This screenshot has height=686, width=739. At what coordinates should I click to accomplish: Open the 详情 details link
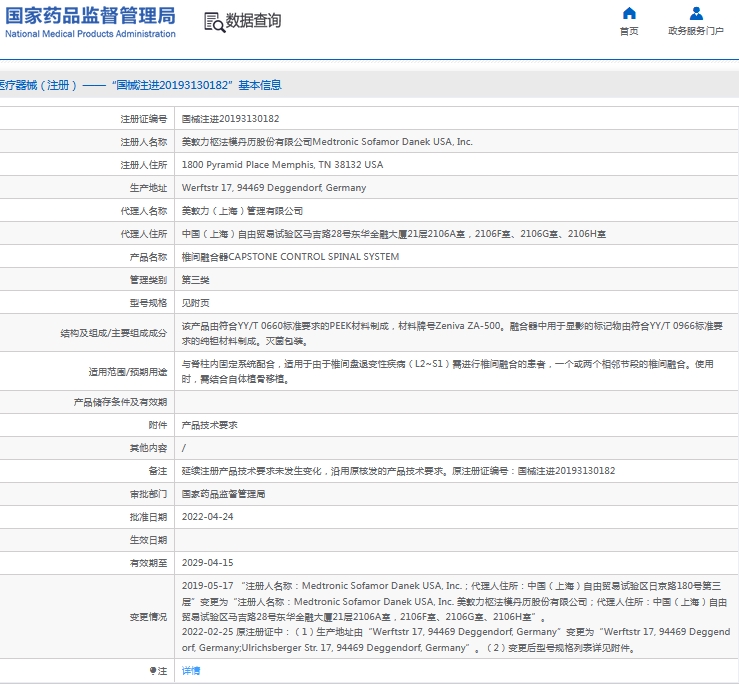point(191,670)
